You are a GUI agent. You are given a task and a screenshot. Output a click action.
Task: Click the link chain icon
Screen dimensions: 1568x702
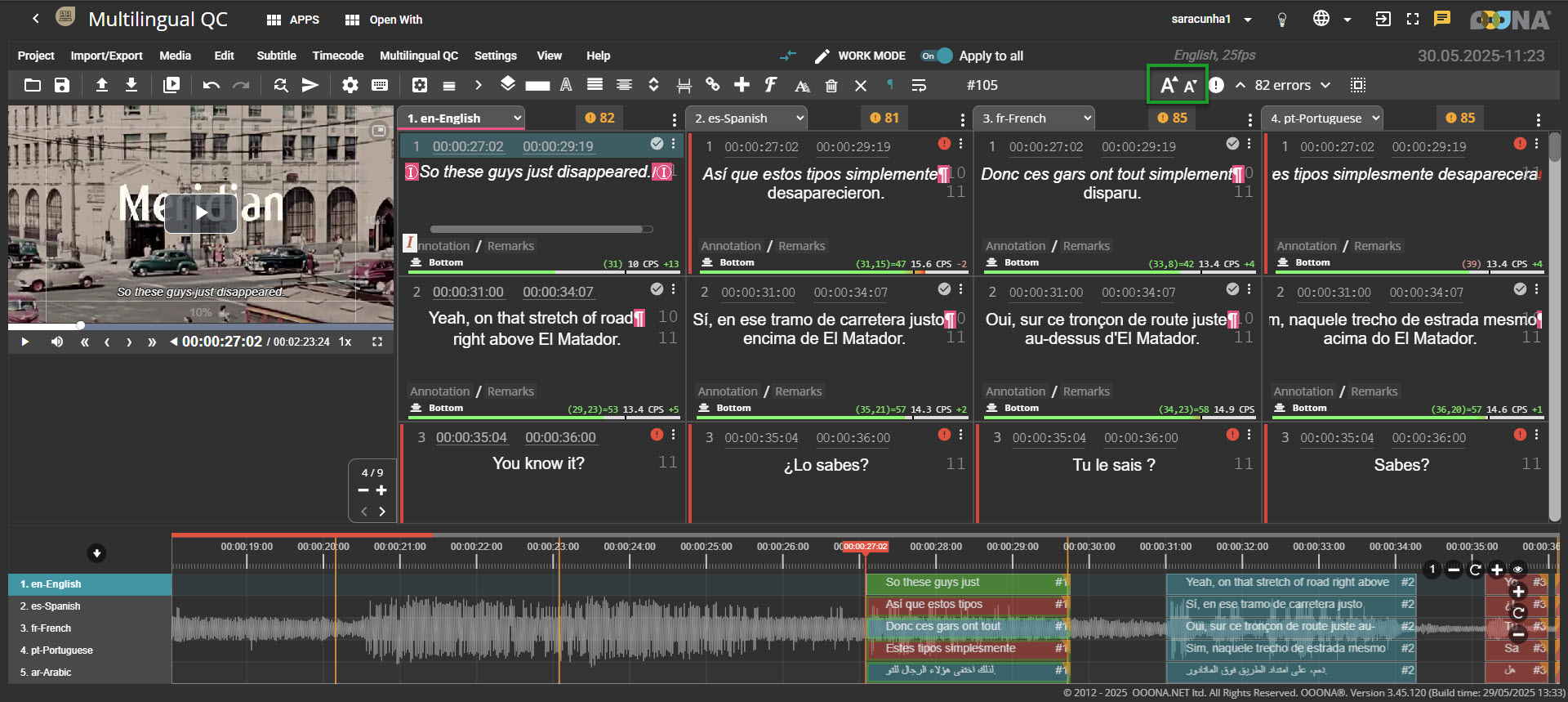(x=713, y=85)
